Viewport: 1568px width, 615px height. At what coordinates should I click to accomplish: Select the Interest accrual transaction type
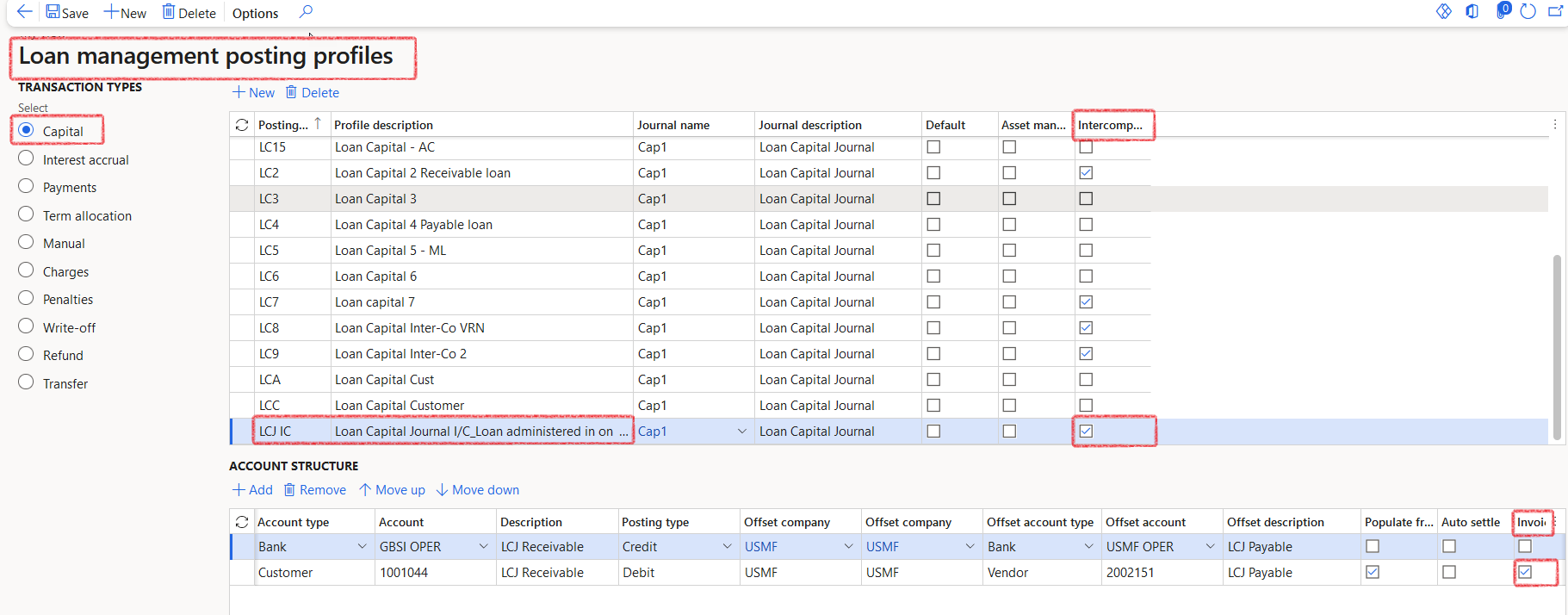click(27, 158)
